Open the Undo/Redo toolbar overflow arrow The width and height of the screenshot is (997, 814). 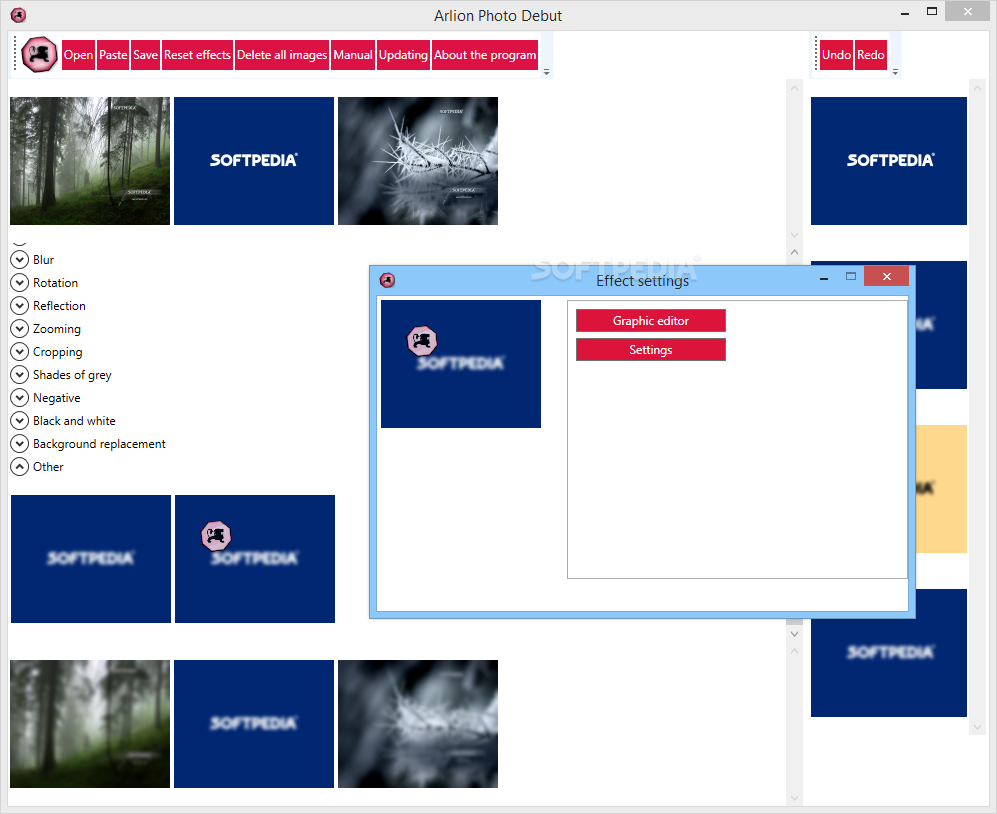[x=895, y=71]
